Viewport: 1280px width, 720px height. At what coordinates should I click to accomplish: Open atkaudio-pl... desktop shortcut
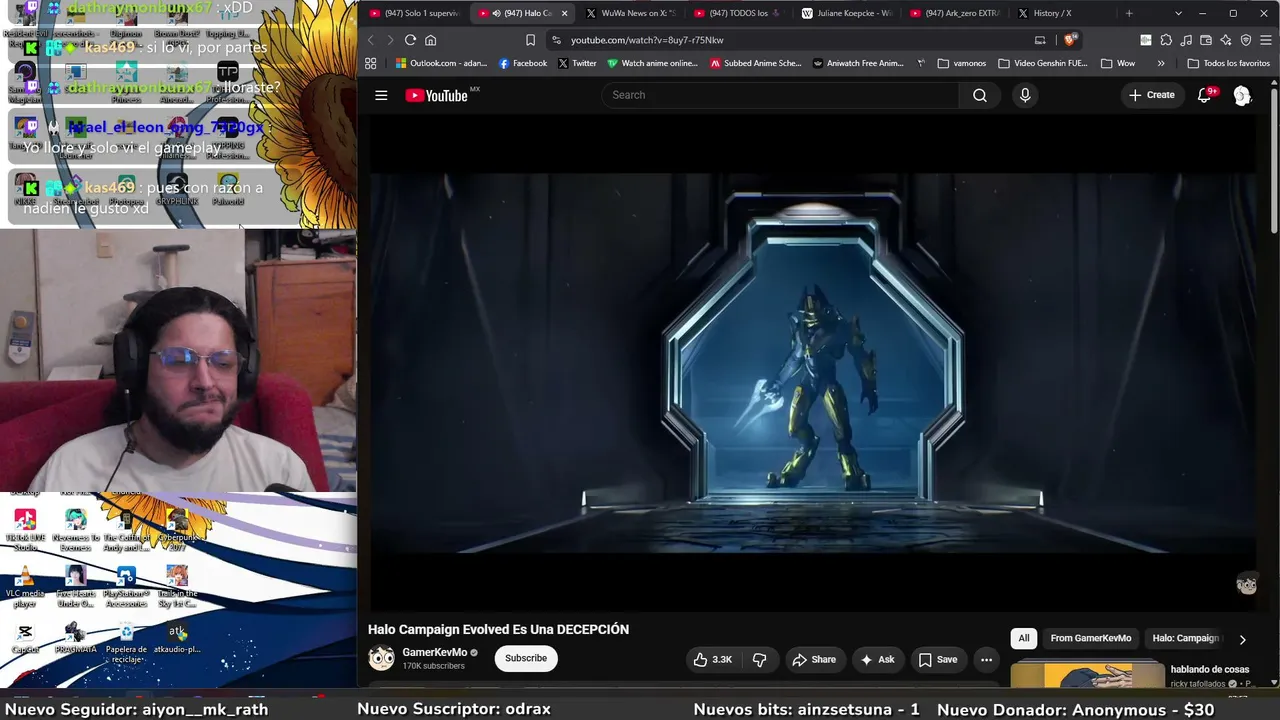click(177, 638)
